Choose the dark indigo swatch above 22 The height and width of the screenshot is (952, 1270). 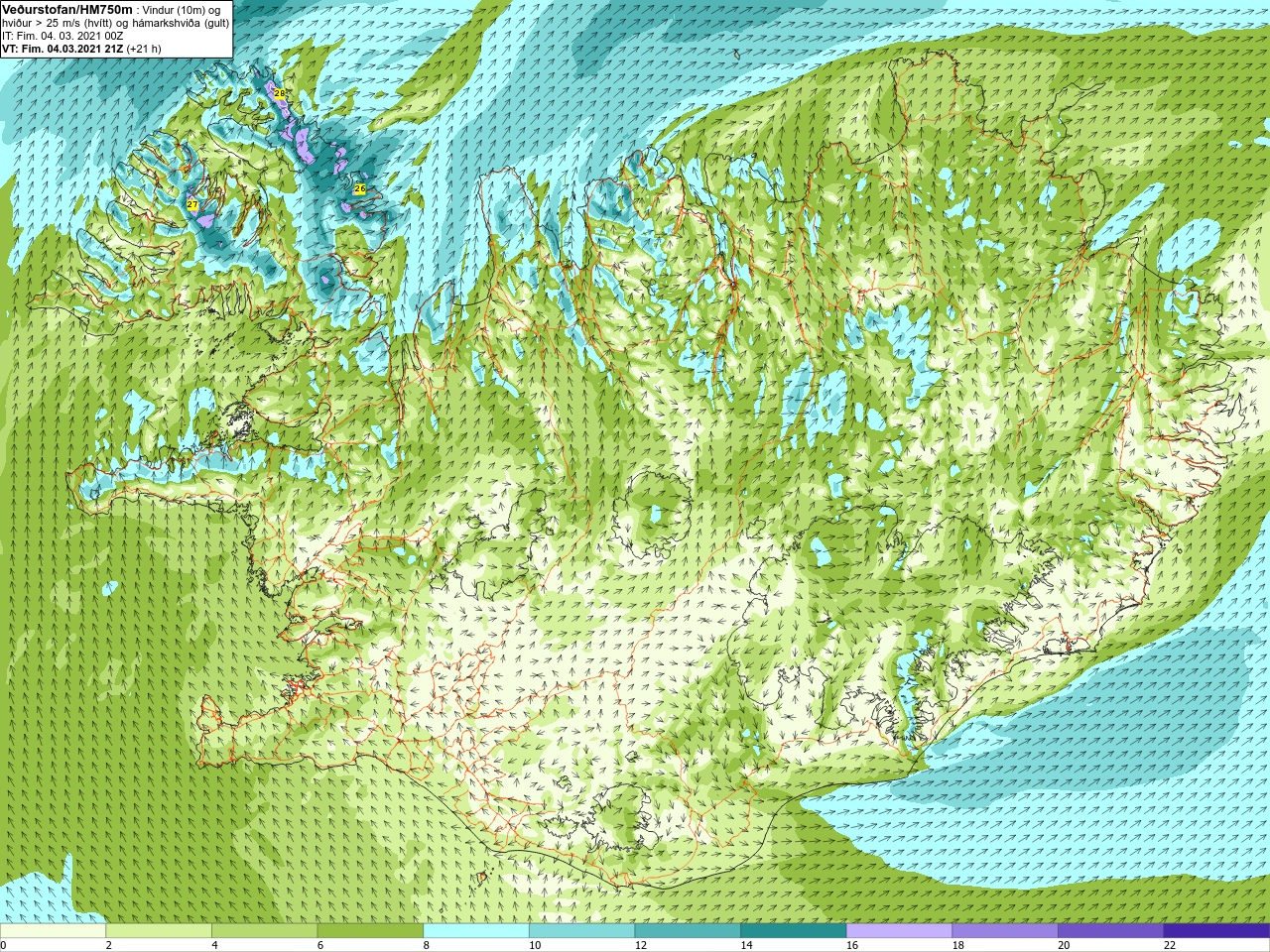coord(1216,931)
